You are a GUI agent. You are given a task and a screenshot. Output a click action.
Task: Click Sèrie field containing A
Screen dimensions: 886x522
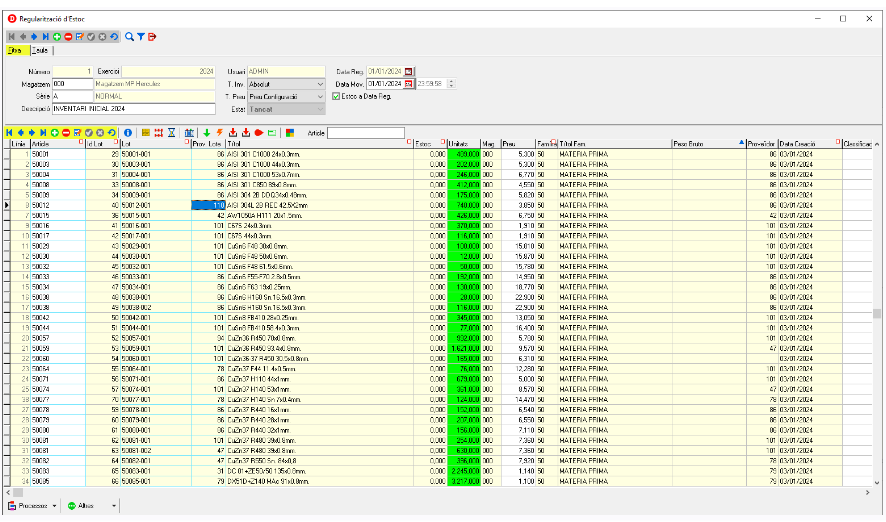[72, 97]
